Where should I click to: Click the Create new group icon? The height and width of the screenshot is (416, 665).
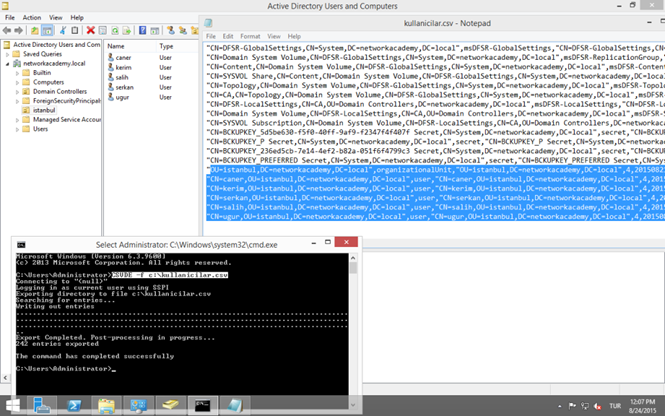pyautogui.click(x=183, y=31)
